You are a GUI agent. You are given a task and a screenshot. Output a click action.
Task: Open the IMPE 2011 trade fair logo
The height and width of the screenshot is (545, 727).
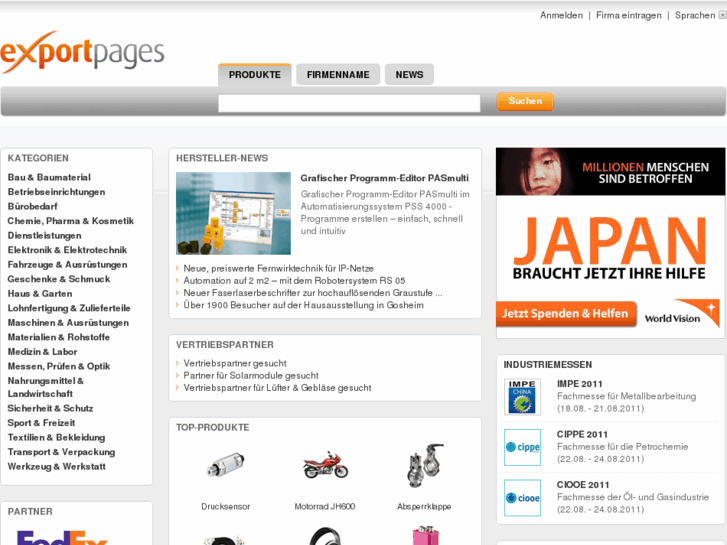pos(522,397)
